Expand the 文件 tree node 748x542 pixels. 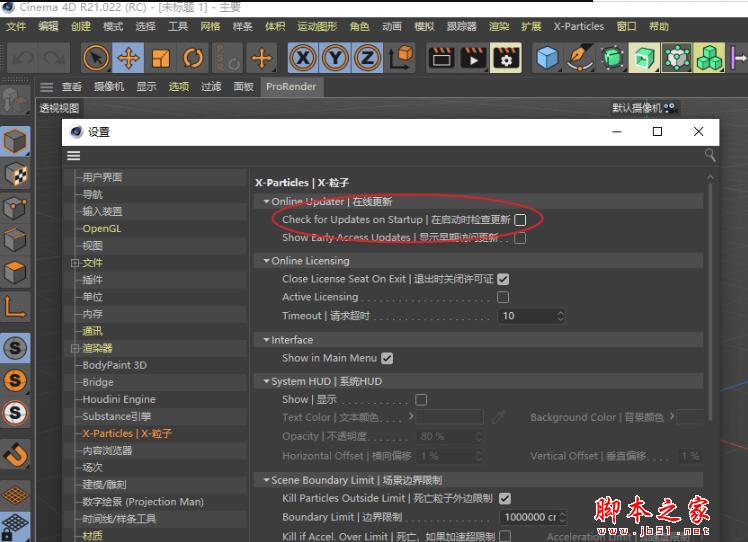coord(74,263)
